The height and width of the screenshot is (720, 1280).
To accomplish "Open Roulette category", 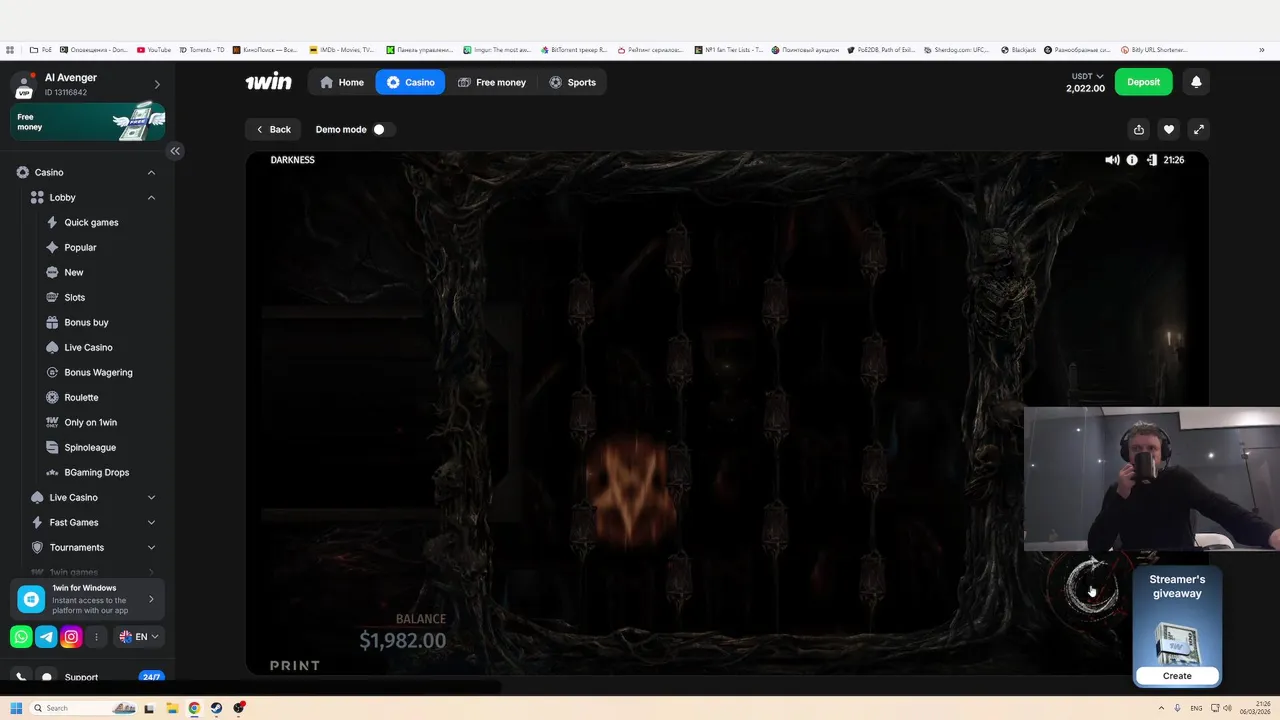I will coord(81,397).
